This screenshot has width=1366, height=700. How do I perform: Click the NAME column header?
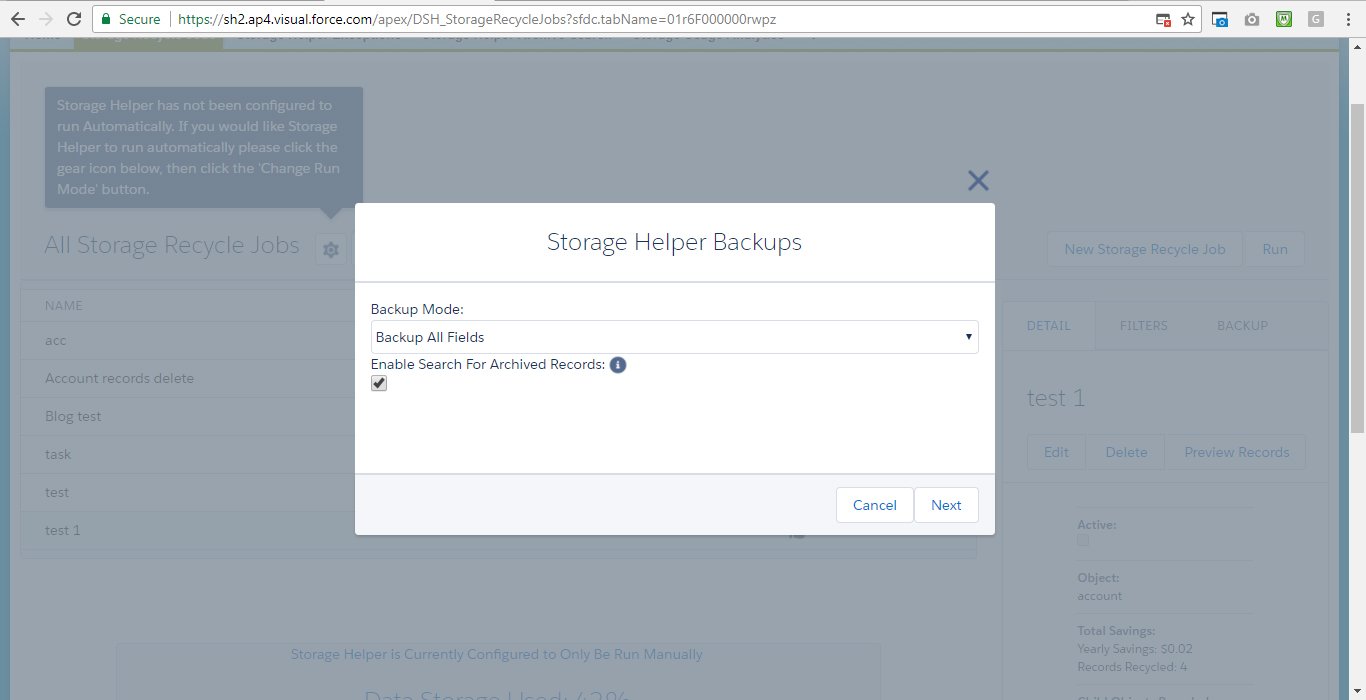tap(64, 305)
